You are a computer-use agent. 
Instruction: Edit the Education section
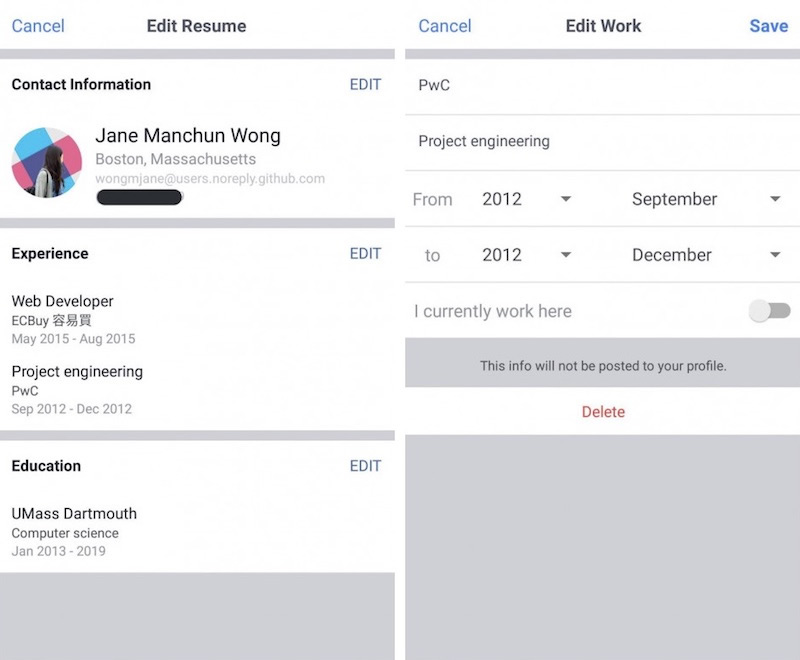[365, 466]
